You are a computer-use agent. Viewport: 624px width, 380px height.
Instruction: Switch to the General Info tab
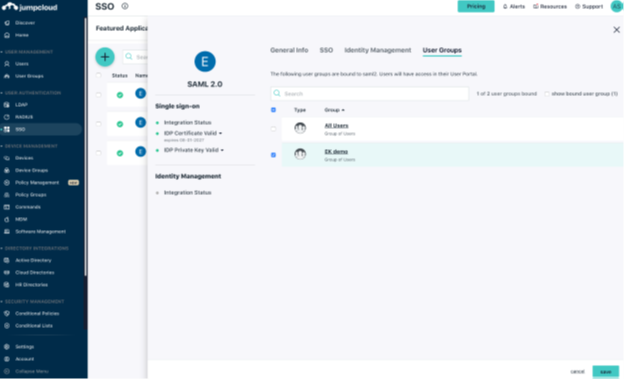(x=289, y=50)
